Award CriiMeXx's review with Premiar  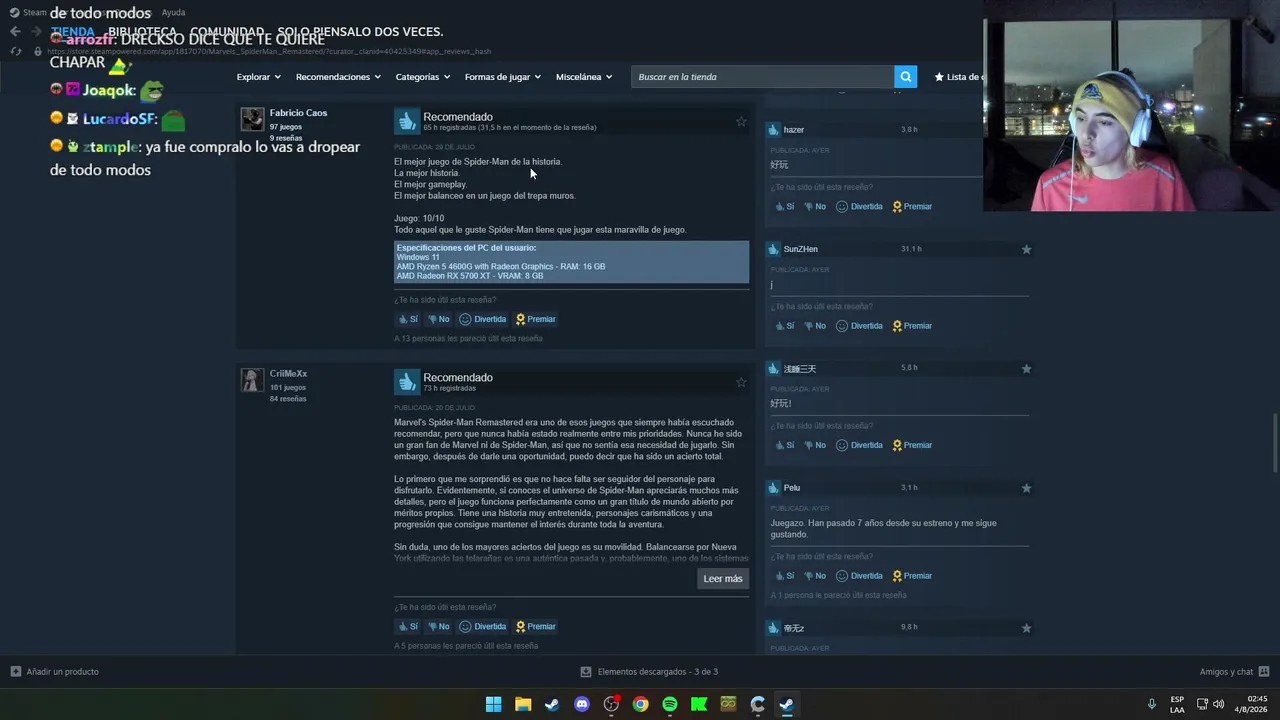(535, 627)
